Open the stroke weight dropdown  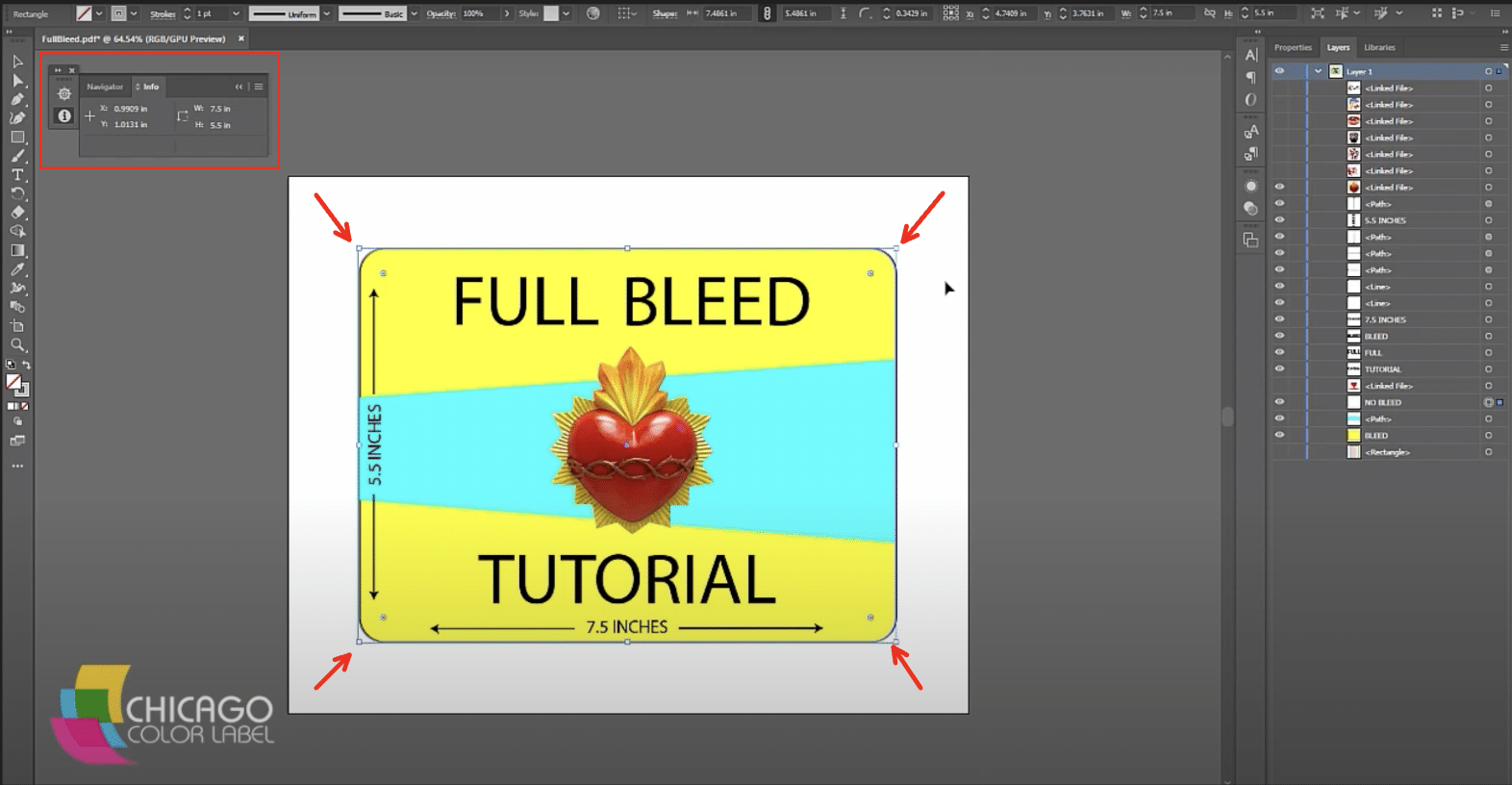236,13
